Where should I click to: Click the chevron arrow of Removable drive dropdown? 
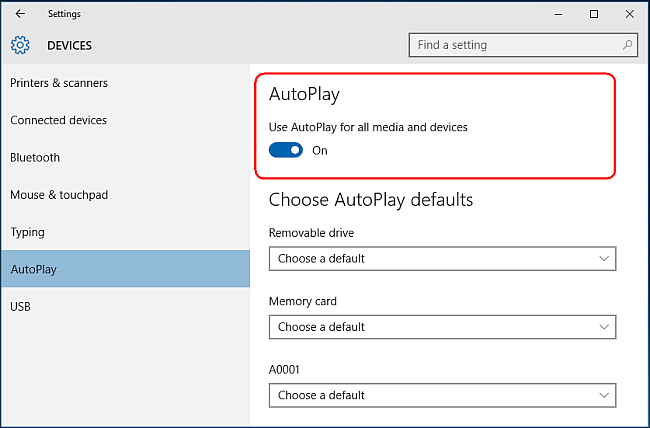[603, 259]
